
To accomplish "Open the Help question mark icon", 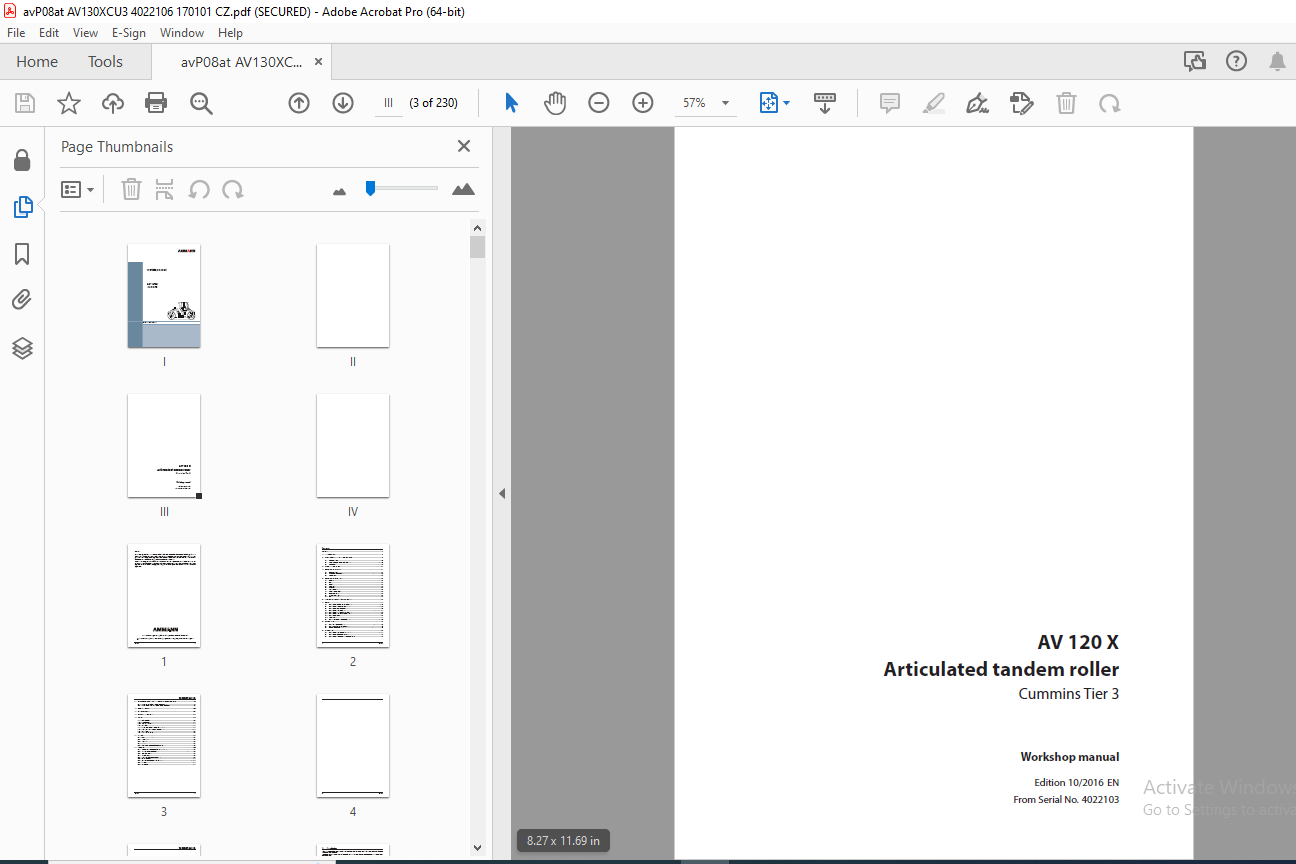I will [x=1237, y=61].
